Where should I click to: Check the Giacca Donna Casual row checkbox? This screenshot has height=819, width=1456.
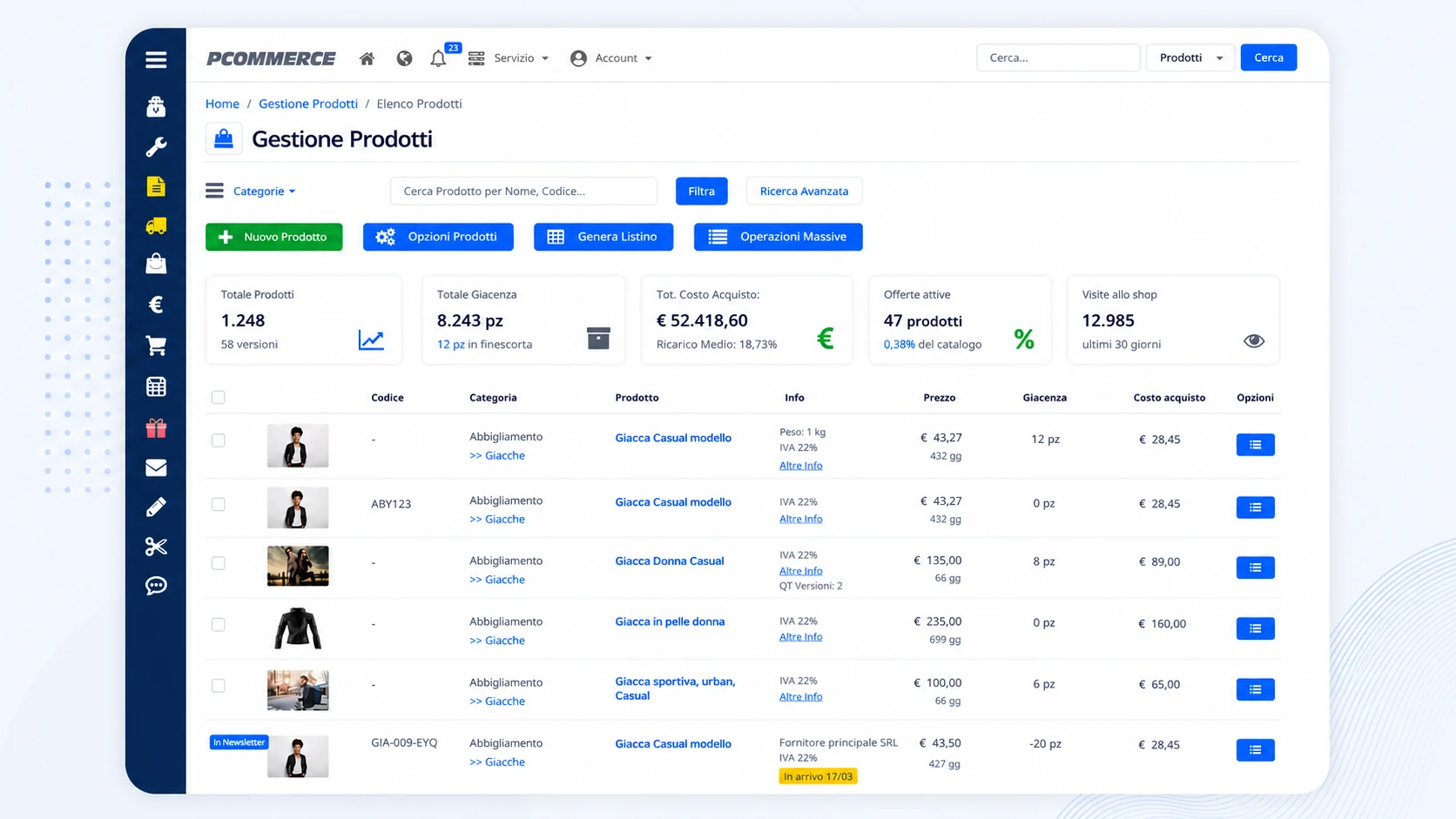219,563
